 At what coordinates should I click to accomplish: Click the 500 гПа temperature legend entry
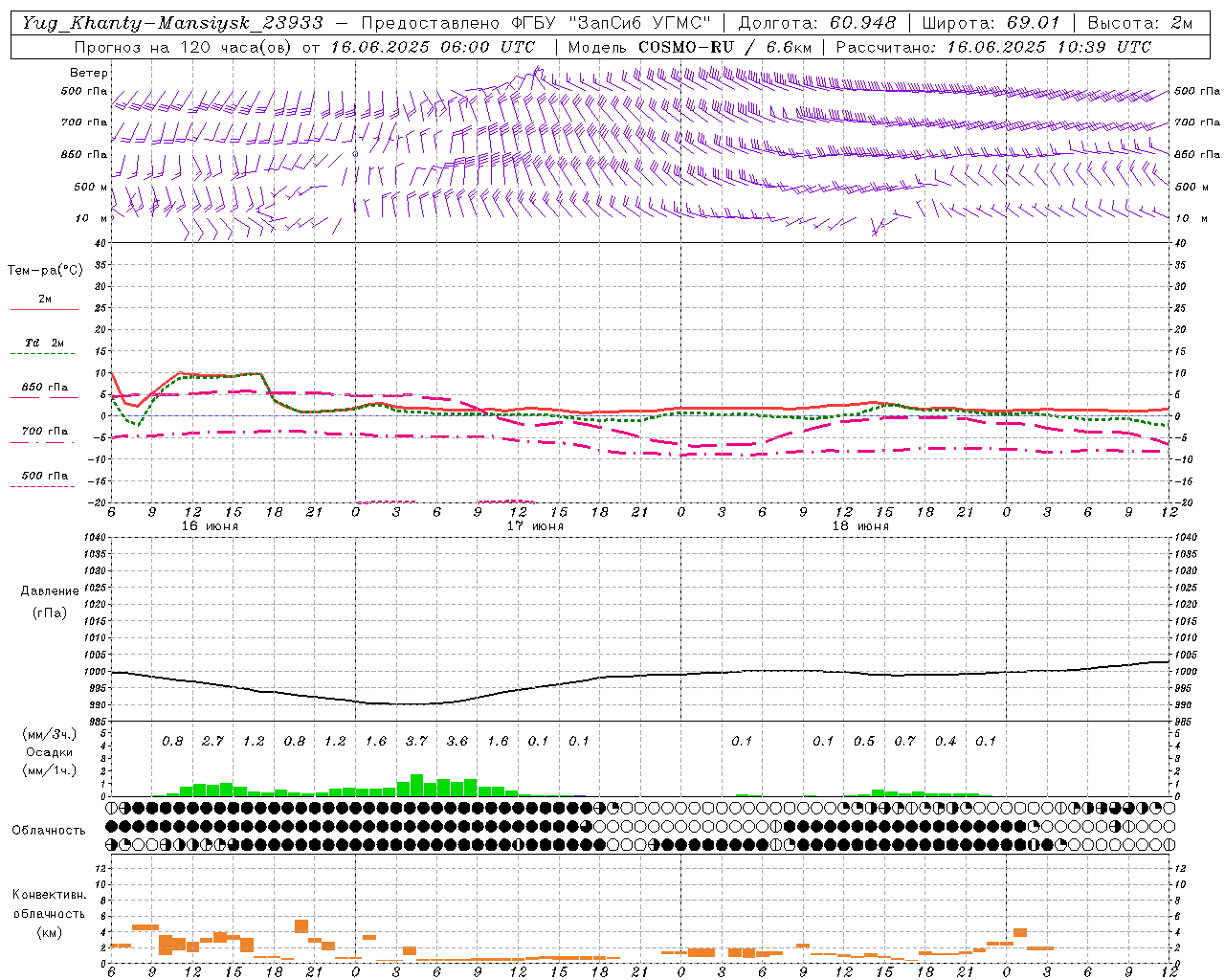pyautogui.click(x=44, y=476)
